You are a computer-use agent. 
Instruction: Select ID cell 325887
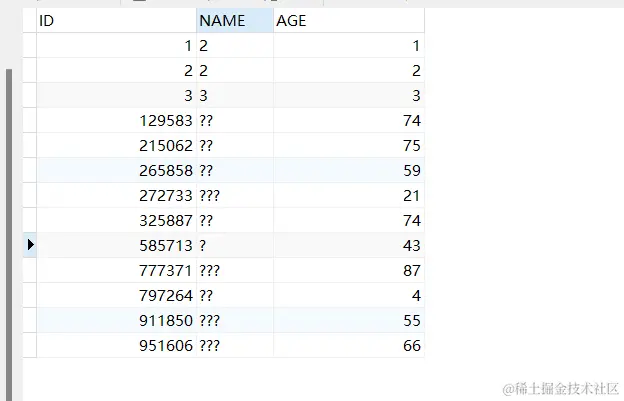coord(116,220)
